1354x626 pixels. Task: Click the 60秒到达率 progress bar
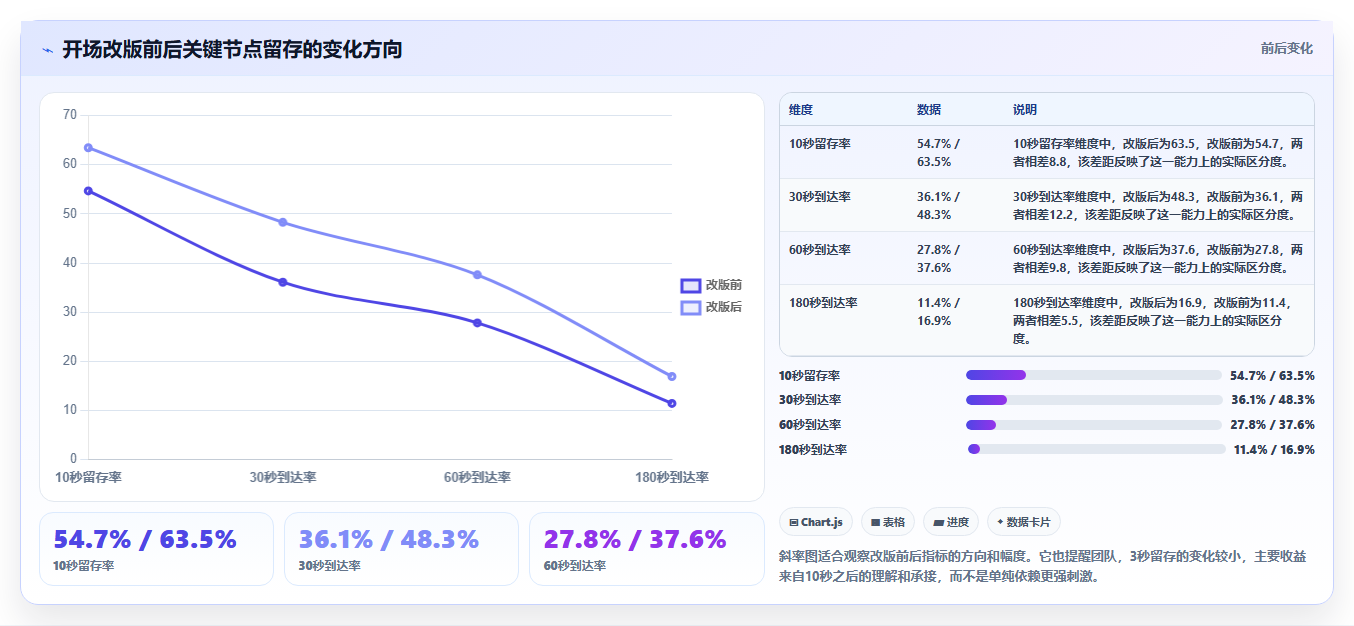click(1094, 425)
